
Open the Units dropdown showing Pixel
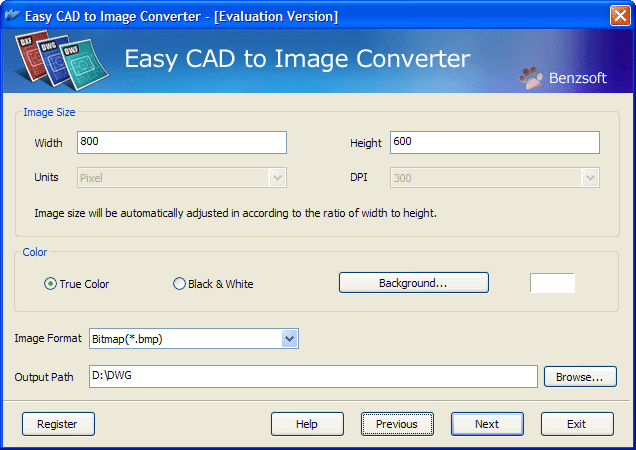click(x=182, y=178)
